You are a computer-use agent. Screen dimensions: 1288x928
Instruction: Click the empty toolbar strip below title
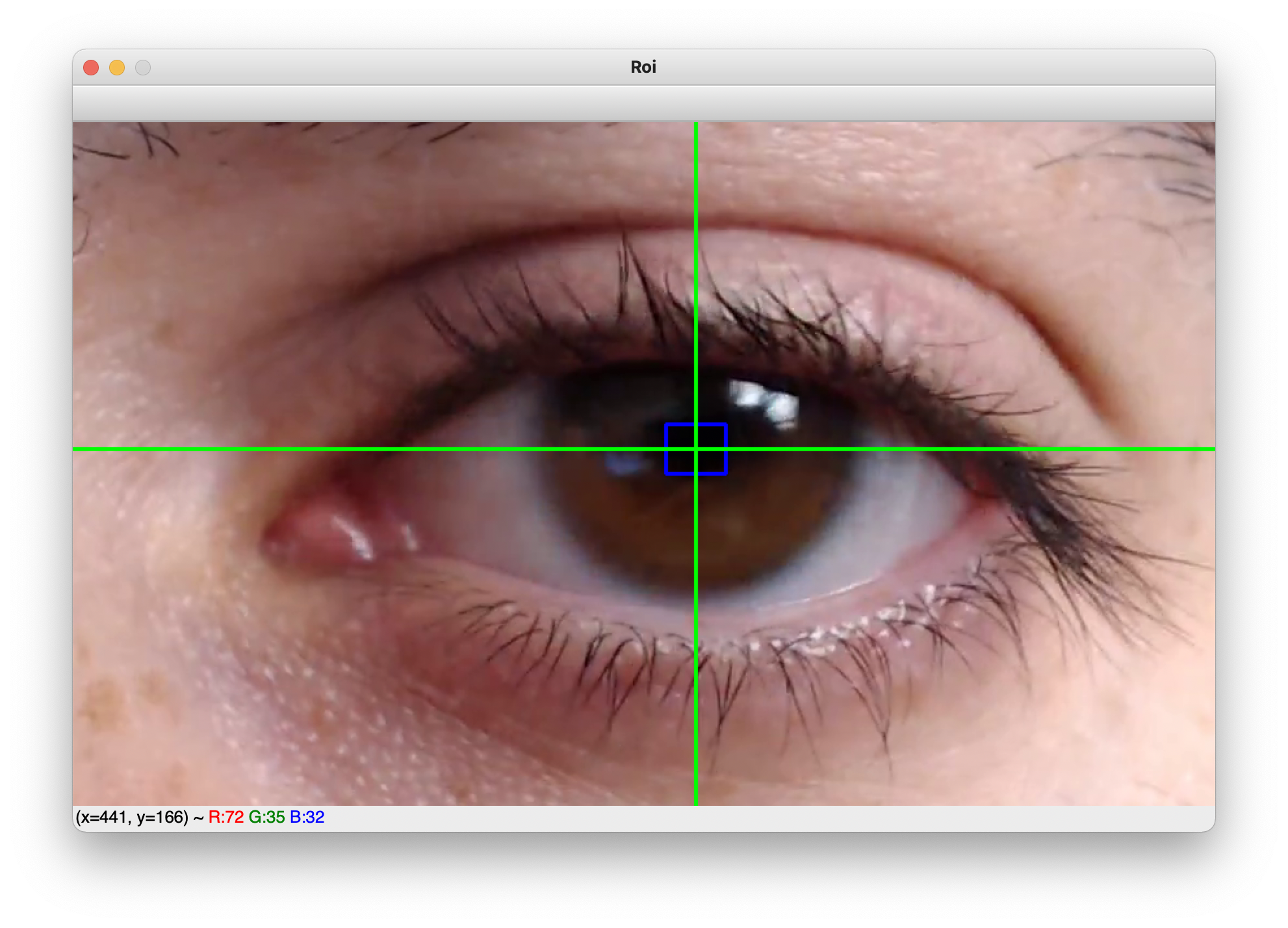(643, 103)
